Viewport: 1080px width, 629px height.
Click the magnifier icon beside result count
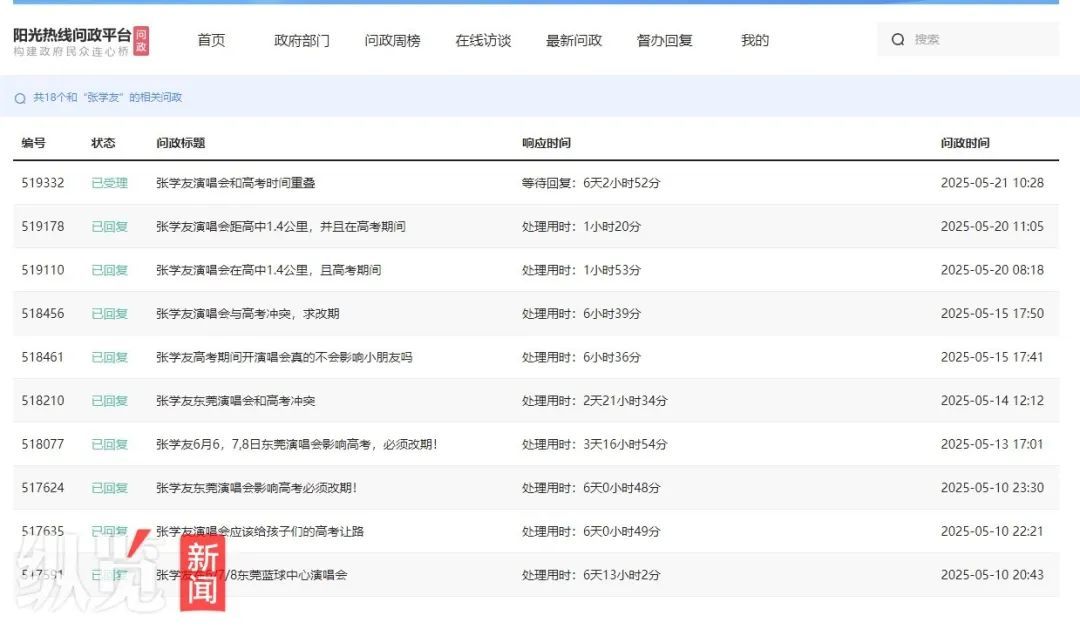click(20, 98)
